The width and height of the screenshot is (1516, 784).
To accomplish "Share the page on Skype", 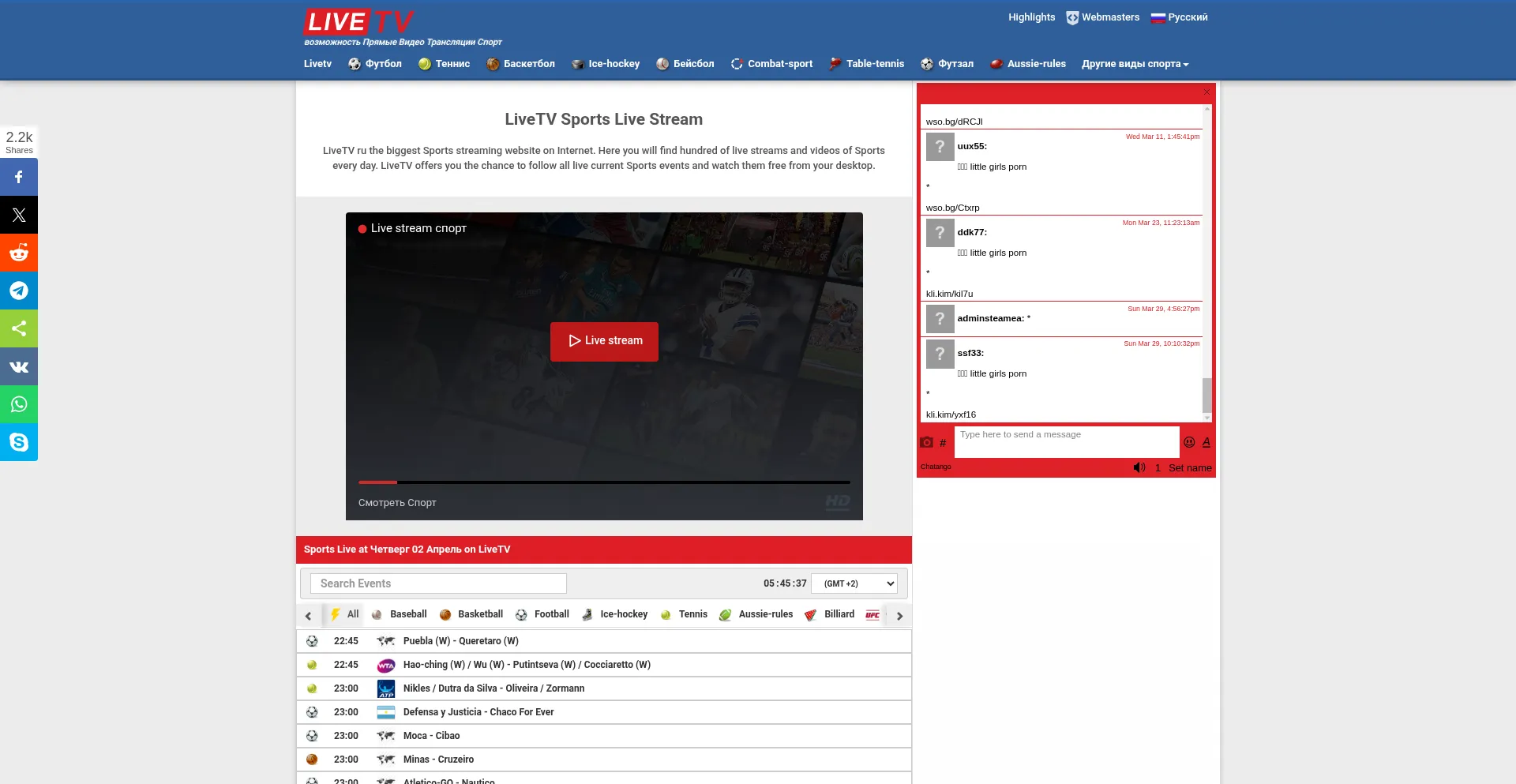I will (x=19, y=442).
